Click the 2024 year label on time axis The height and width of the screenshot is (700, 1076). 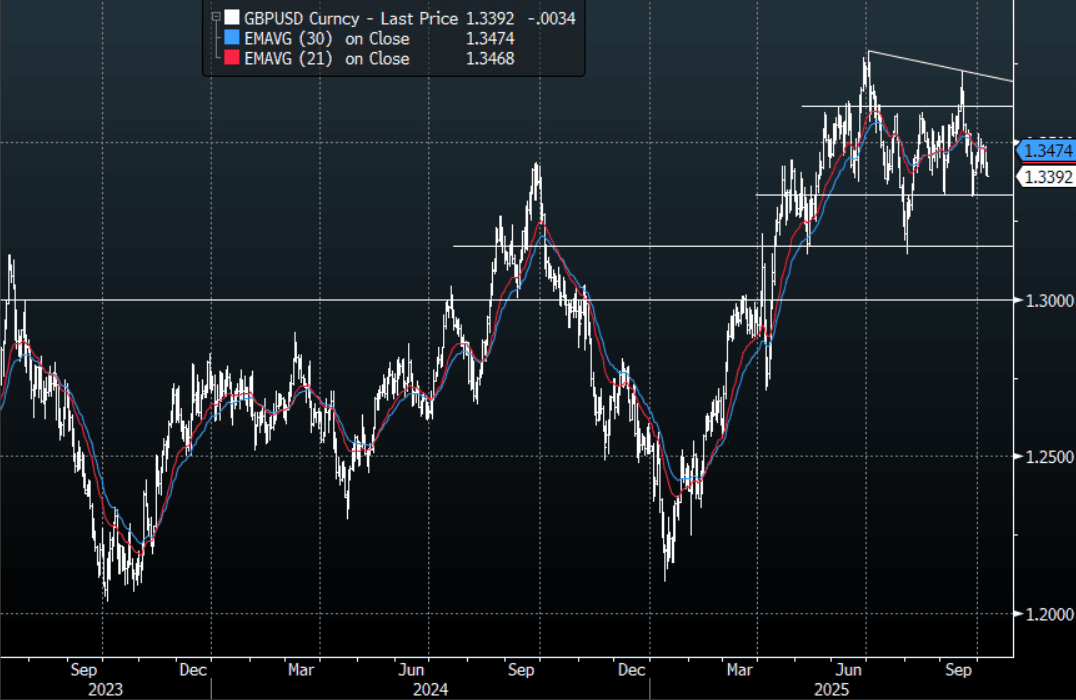click(x=431, y=690)
